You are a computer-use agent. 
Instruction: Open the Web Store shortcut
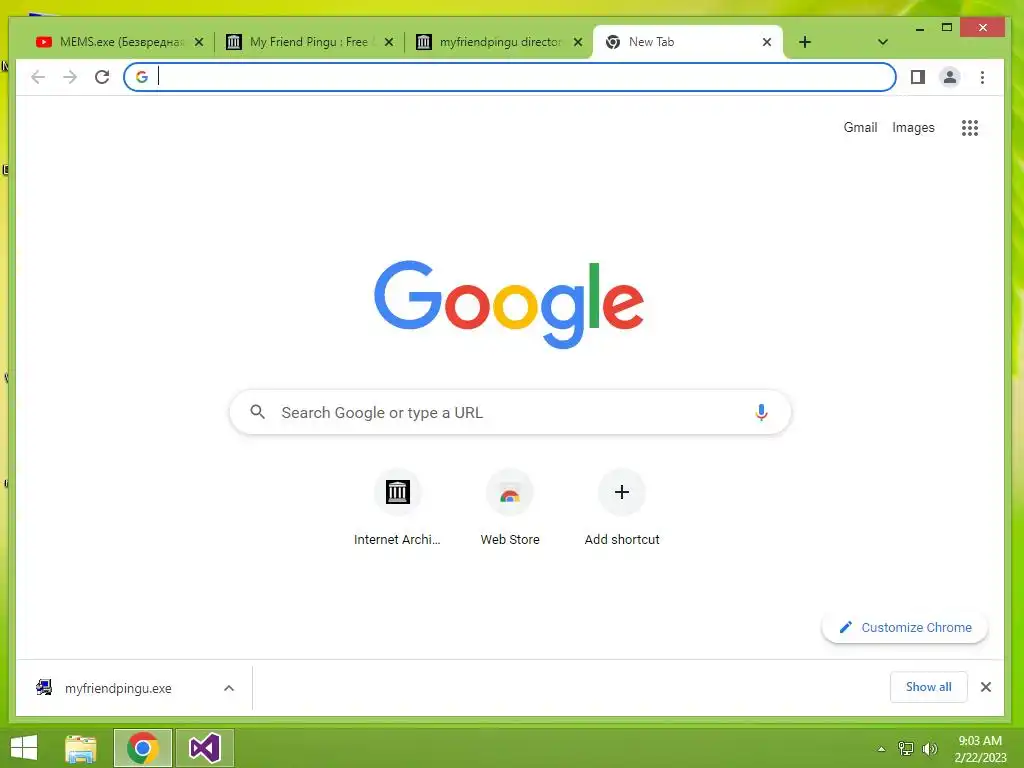pos(510,507)
